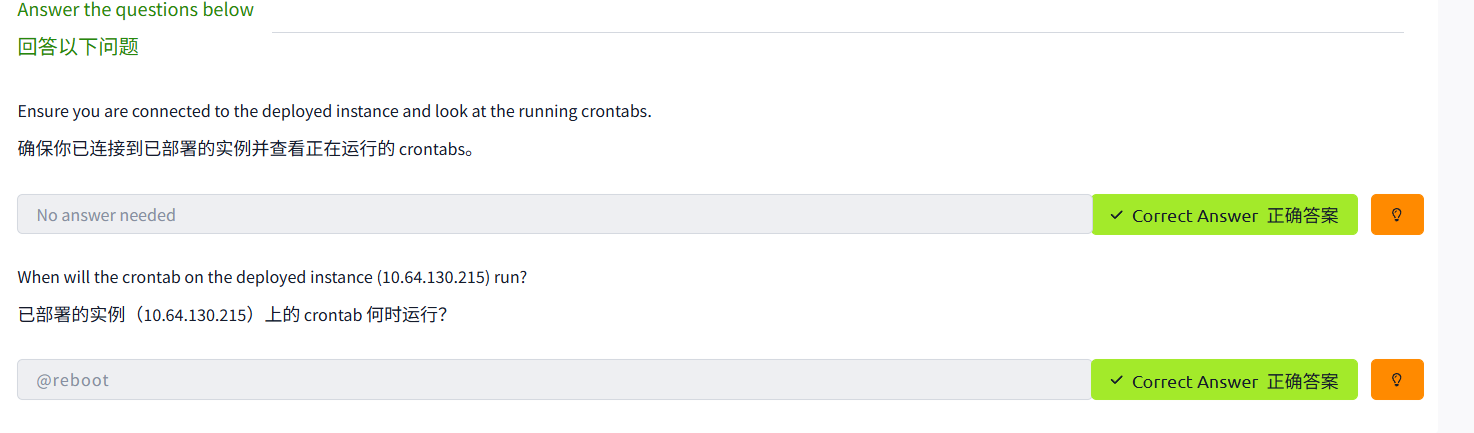Click the checkmark icon in the second Correct Answer button

point(1116,381)
